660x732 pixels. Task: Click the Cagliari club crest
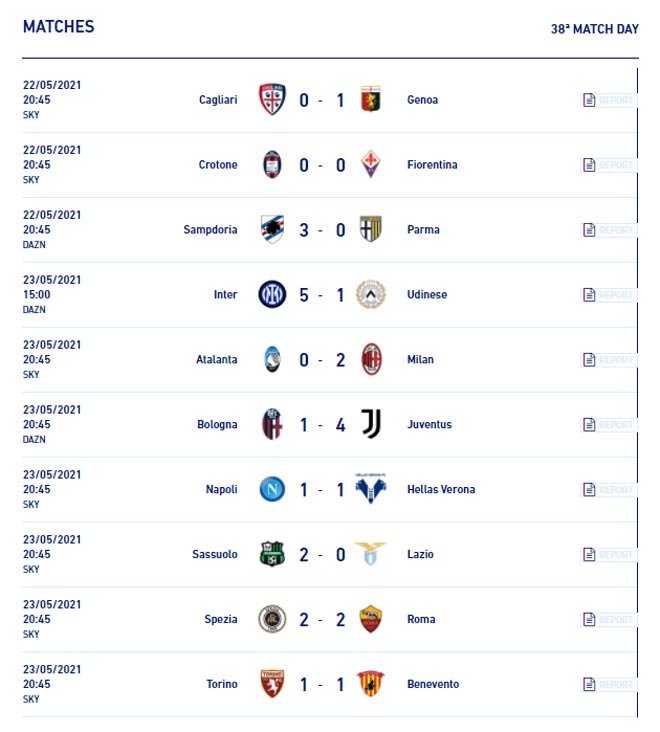[x=272, y=99]
